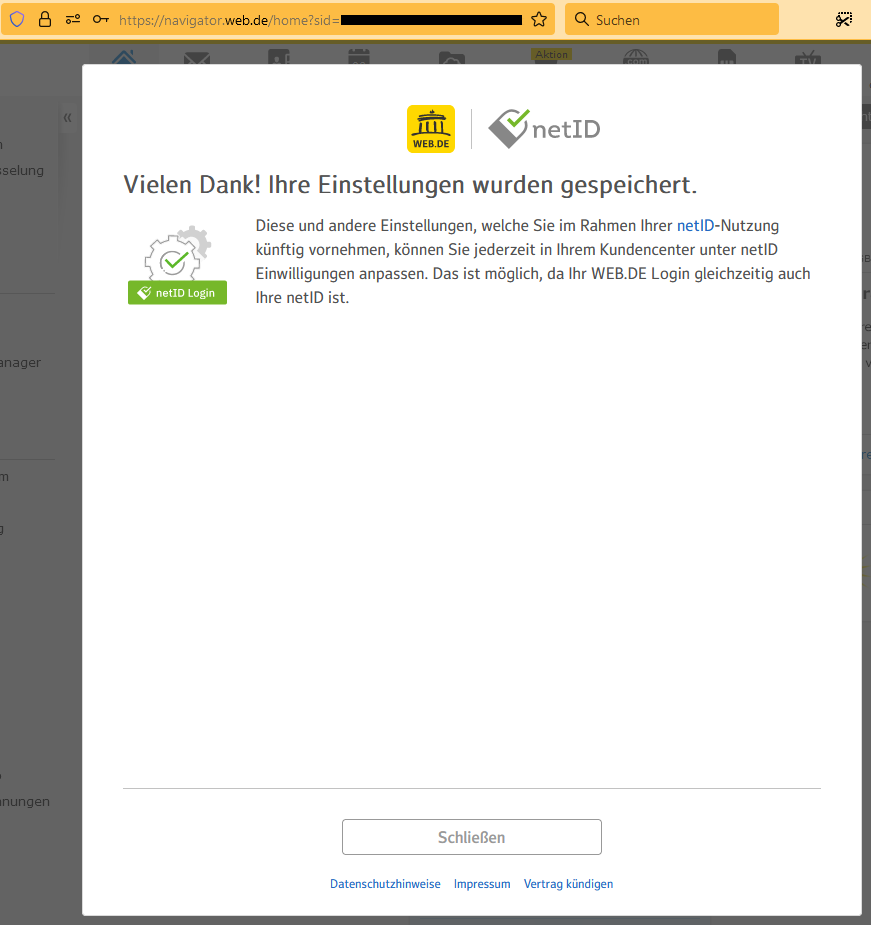
Task: Open the site permissions icon in address bar
Action: pos(73,19)
